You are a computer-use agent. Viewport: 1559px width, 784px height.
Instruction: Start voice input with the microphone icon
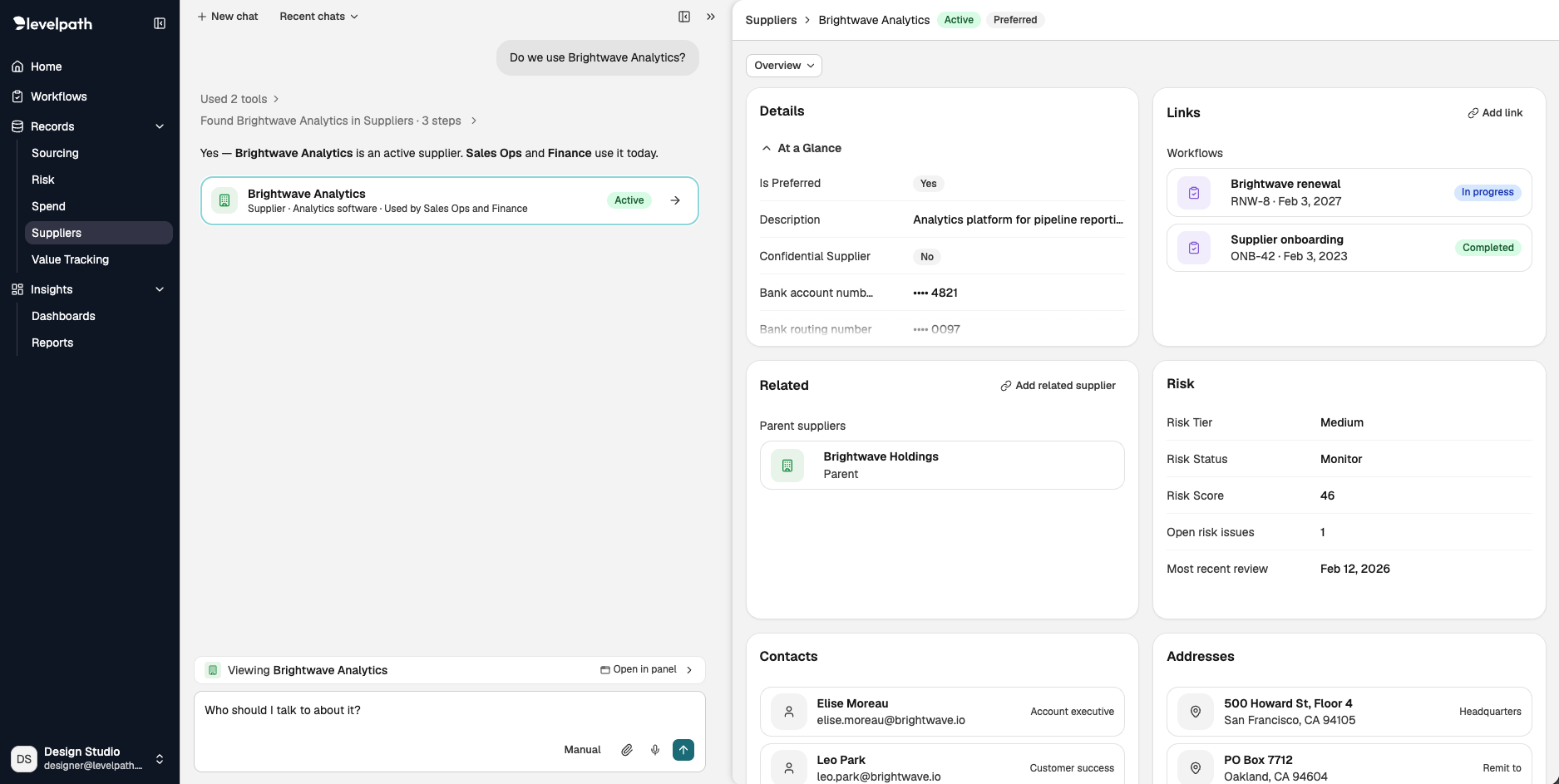(x=655, y=750)
